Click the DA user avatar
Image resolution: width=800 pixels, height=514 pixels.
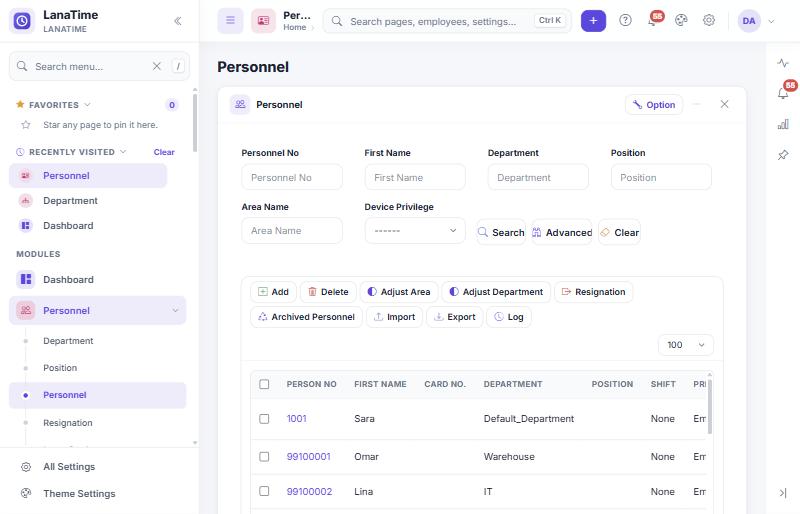point(749,21)
